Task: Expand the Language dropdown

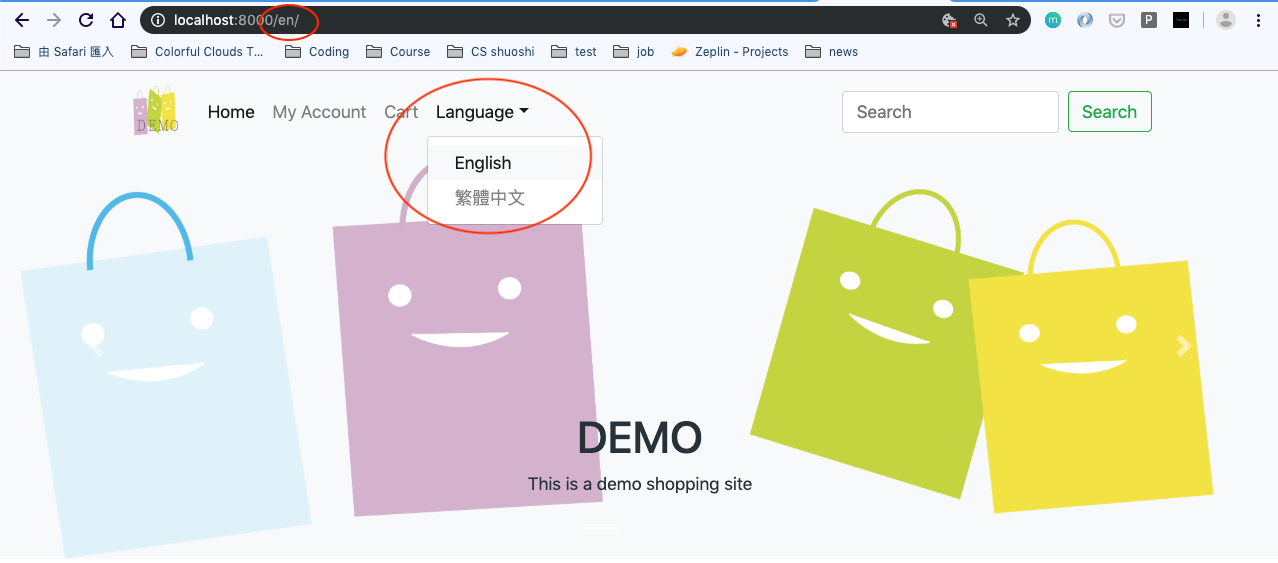Action: coord(482,112)
